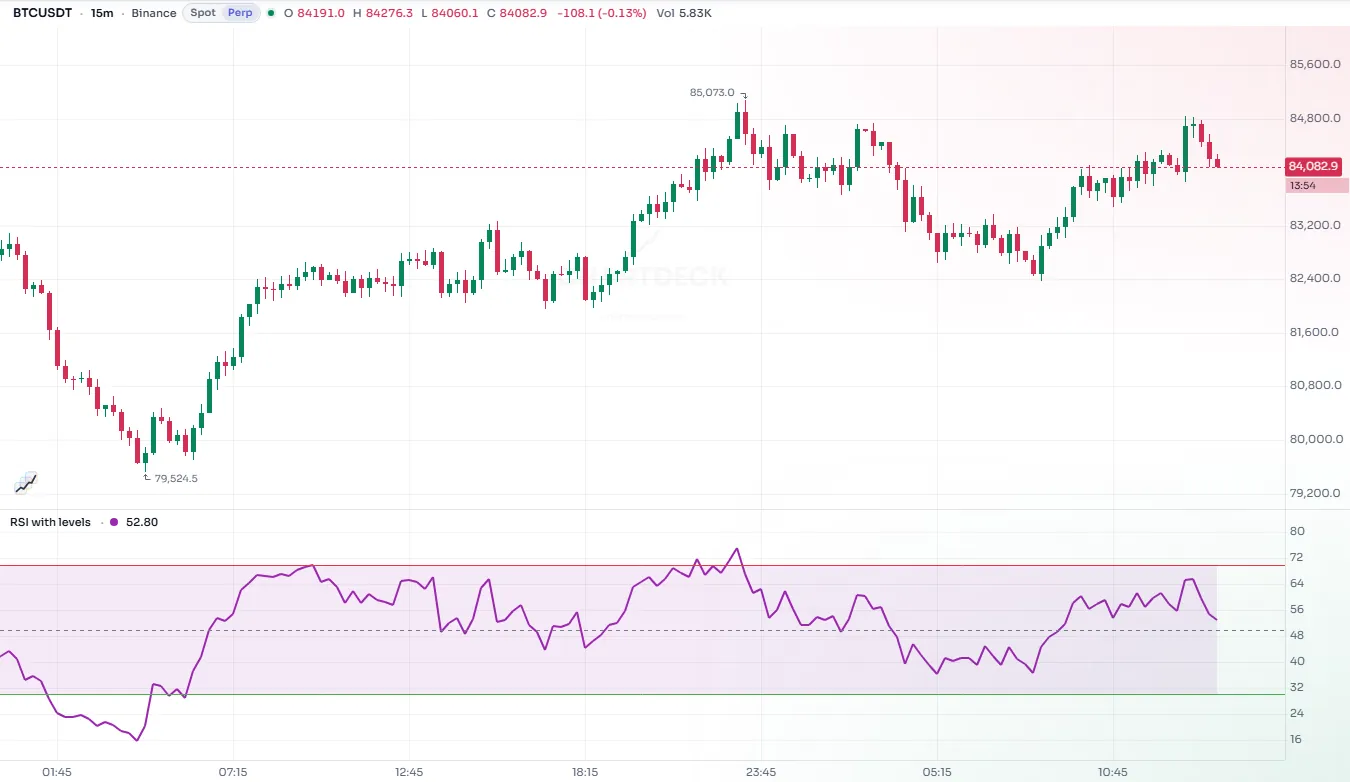Switch market type to Perp
Viewport: 1350px width, 782px height.
tap(240, 13)
